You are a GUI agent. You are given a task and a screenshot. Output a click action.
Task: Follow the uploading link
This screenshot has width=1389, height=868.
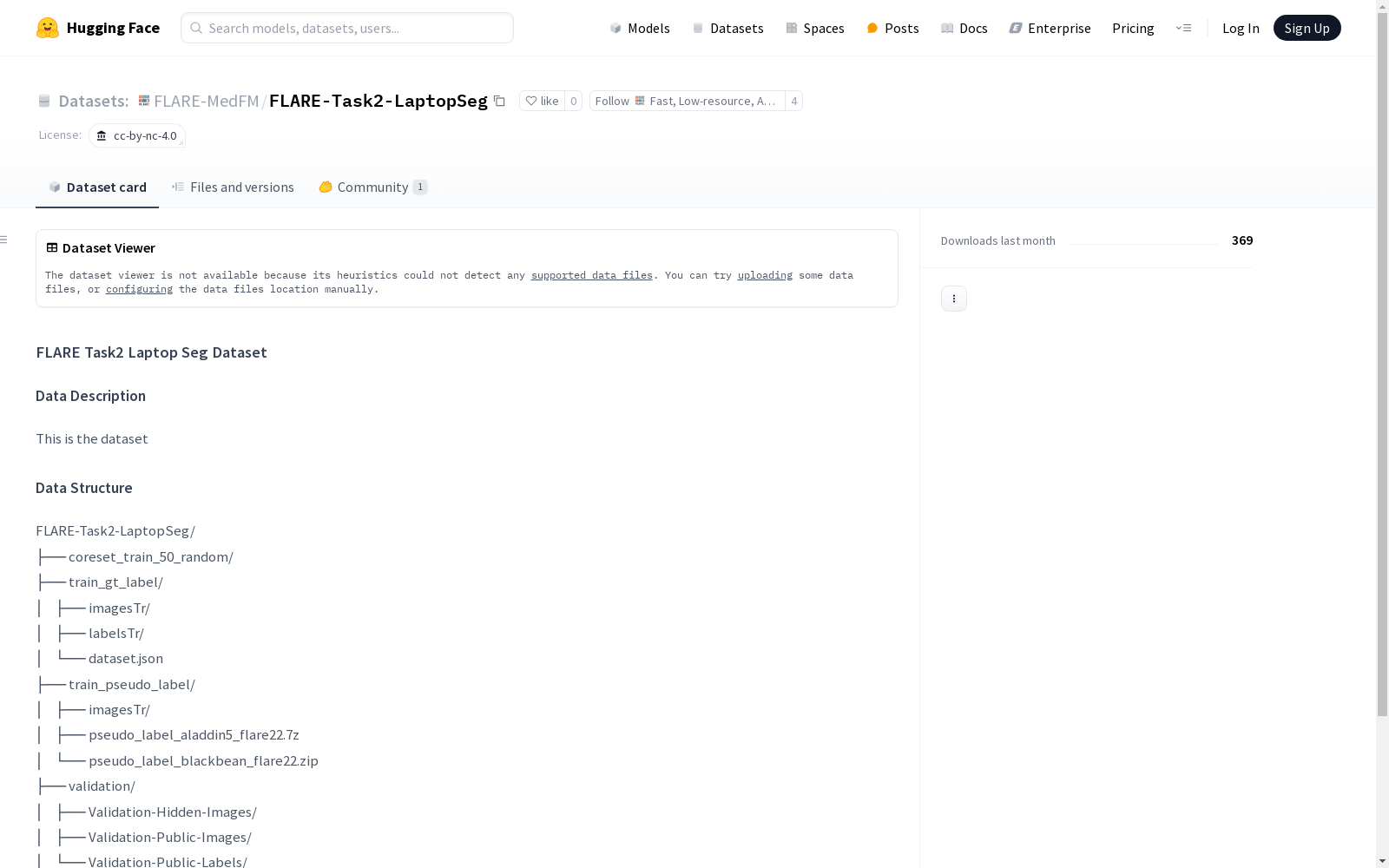[765, 275]
